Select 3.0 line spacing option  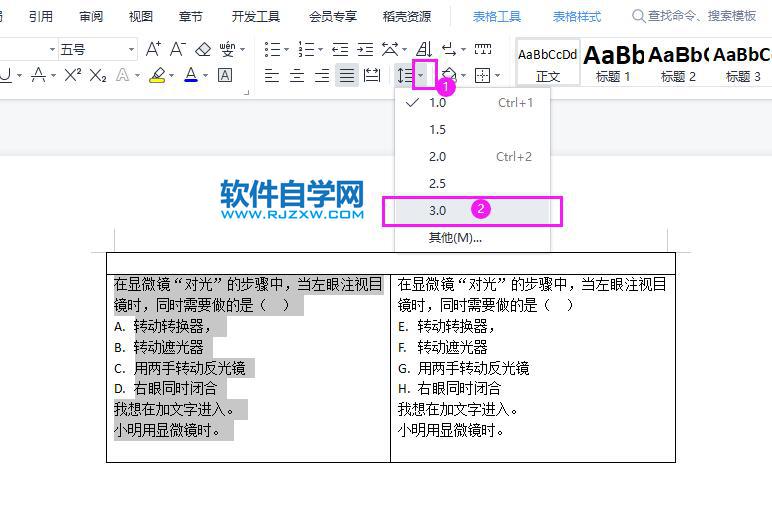tap(472, 211)
